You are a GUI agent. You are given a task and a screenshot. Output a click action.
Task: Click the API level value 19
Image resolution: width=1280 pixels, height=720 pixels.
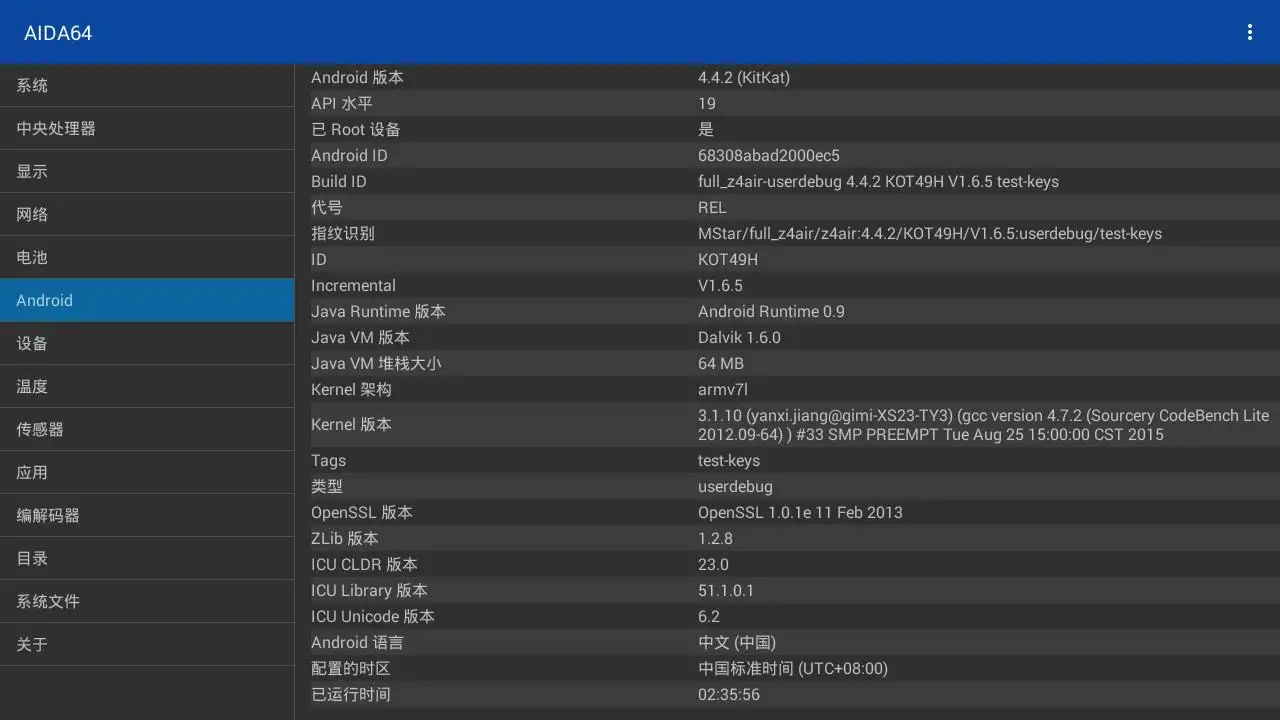[707, 103]
